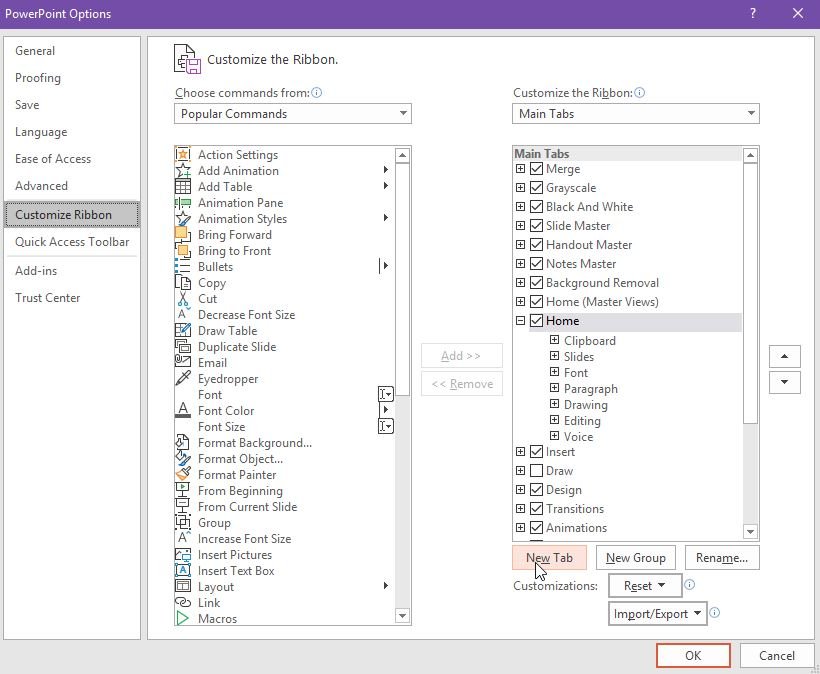Collapse the Home tab tree node
This screenshot has height=674, width=820.
[520, 321]
